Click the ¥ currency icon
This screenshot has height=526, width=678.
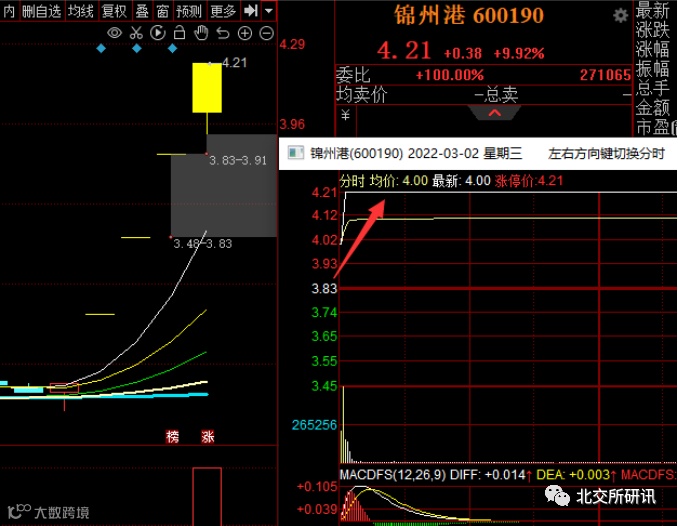click(x=345, y=115)
